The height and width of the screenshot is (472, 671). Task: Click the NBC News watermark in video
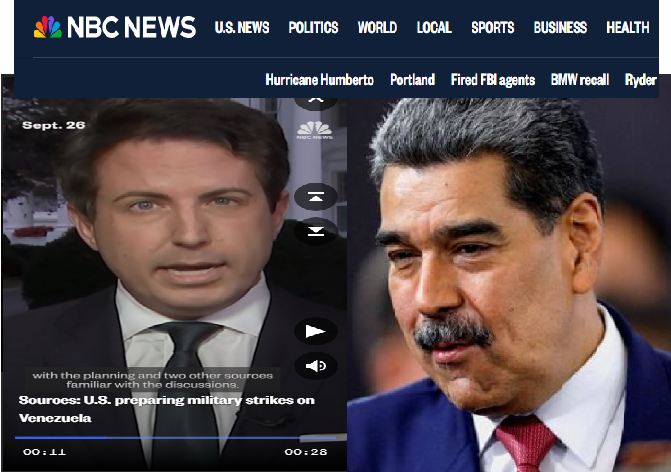[315, 131]
